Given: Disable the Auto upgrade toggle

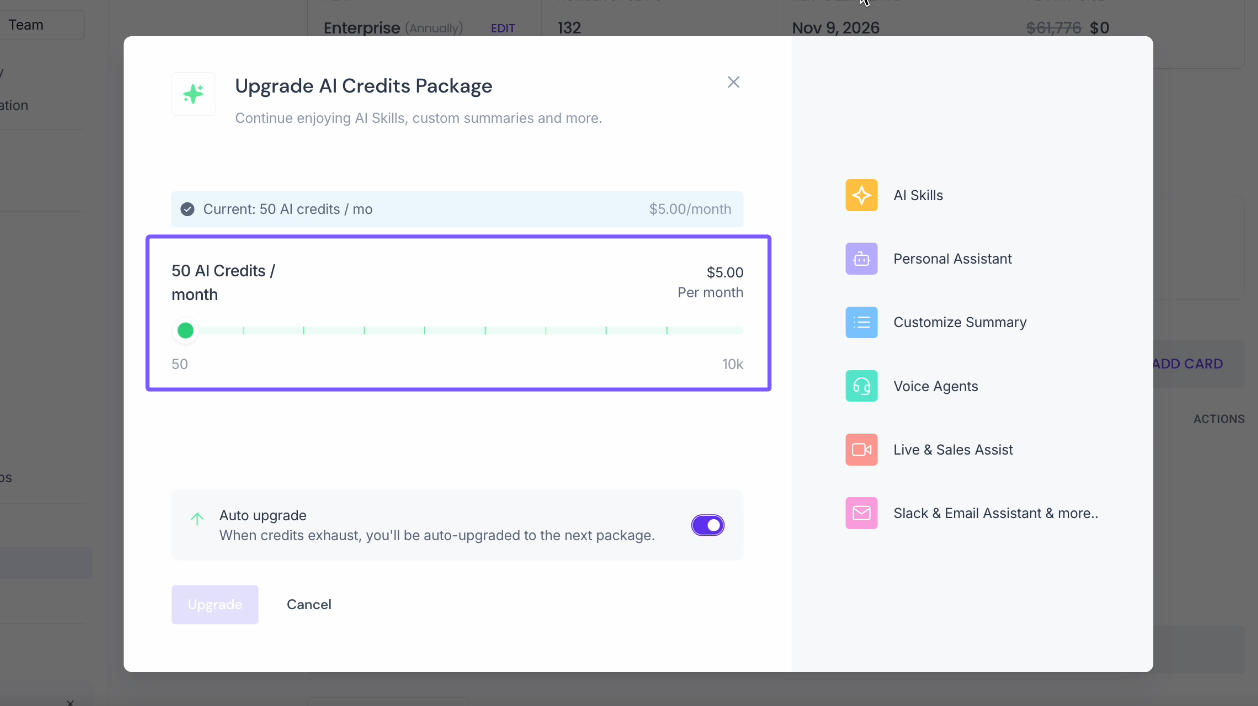Looking at the screenshot, I should coord(707,525).
